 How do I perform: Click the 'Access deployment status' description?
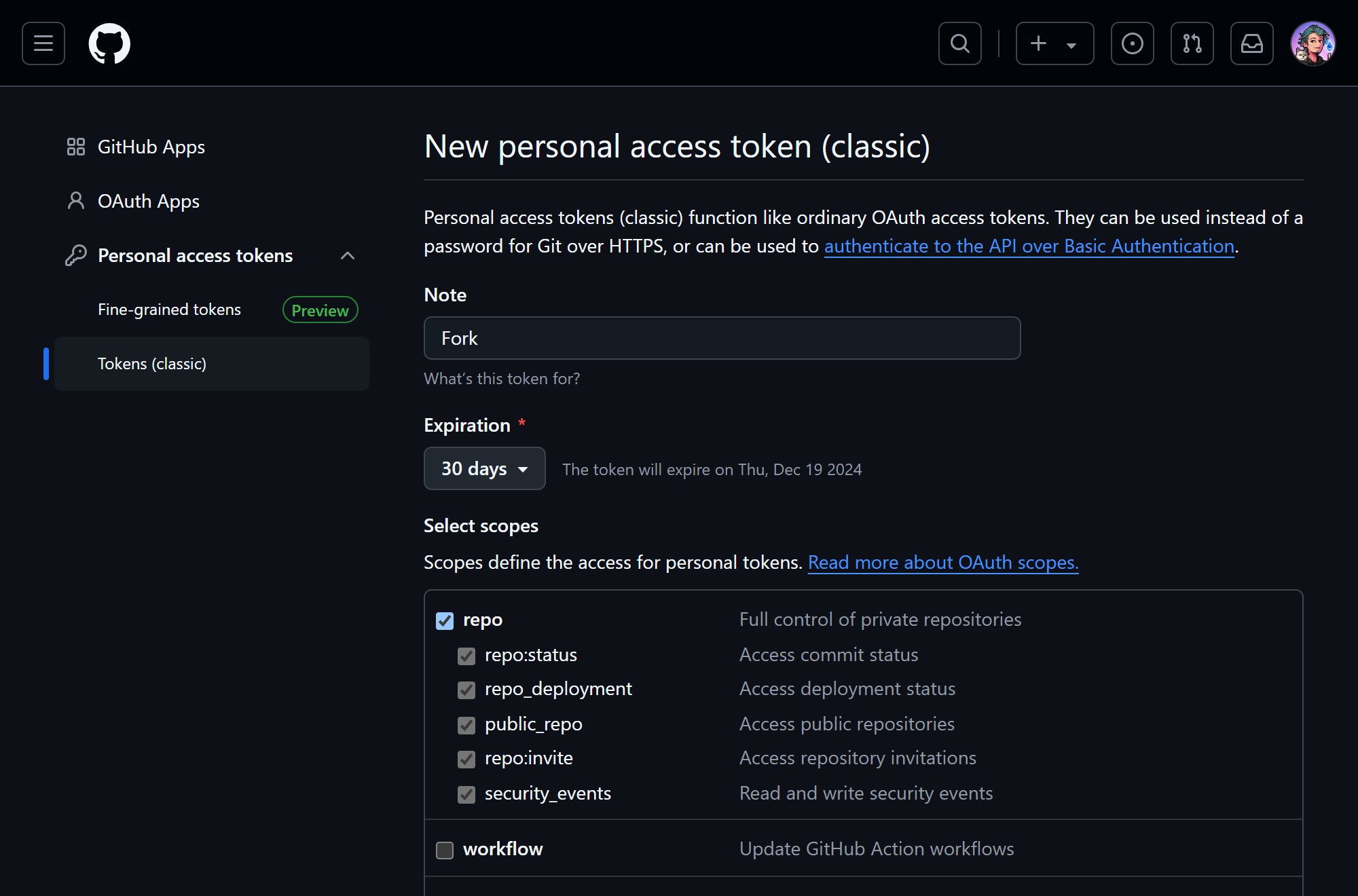tap(847, 688)
